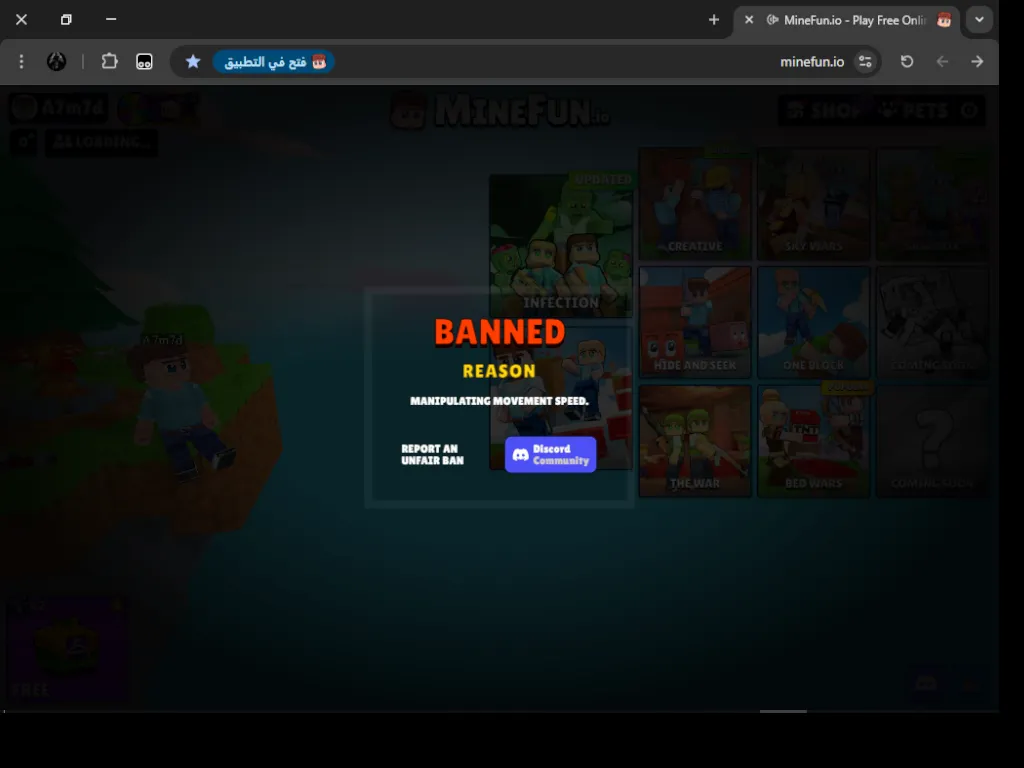
Task: Click the horizontal scrollbar thumb
Action: pos(783,711)
